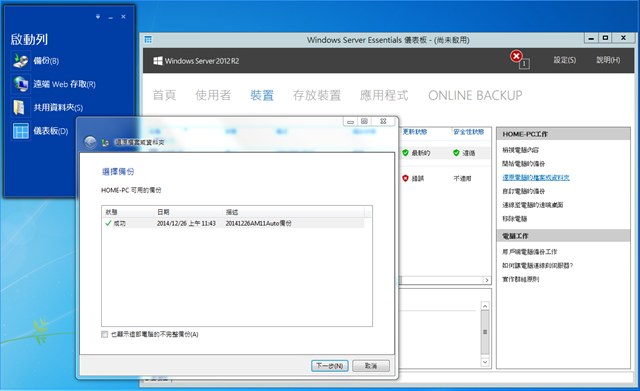Screen dimensions: 640x391
Task: Click the red error alert icon in dashboard header
Action: 516,56
